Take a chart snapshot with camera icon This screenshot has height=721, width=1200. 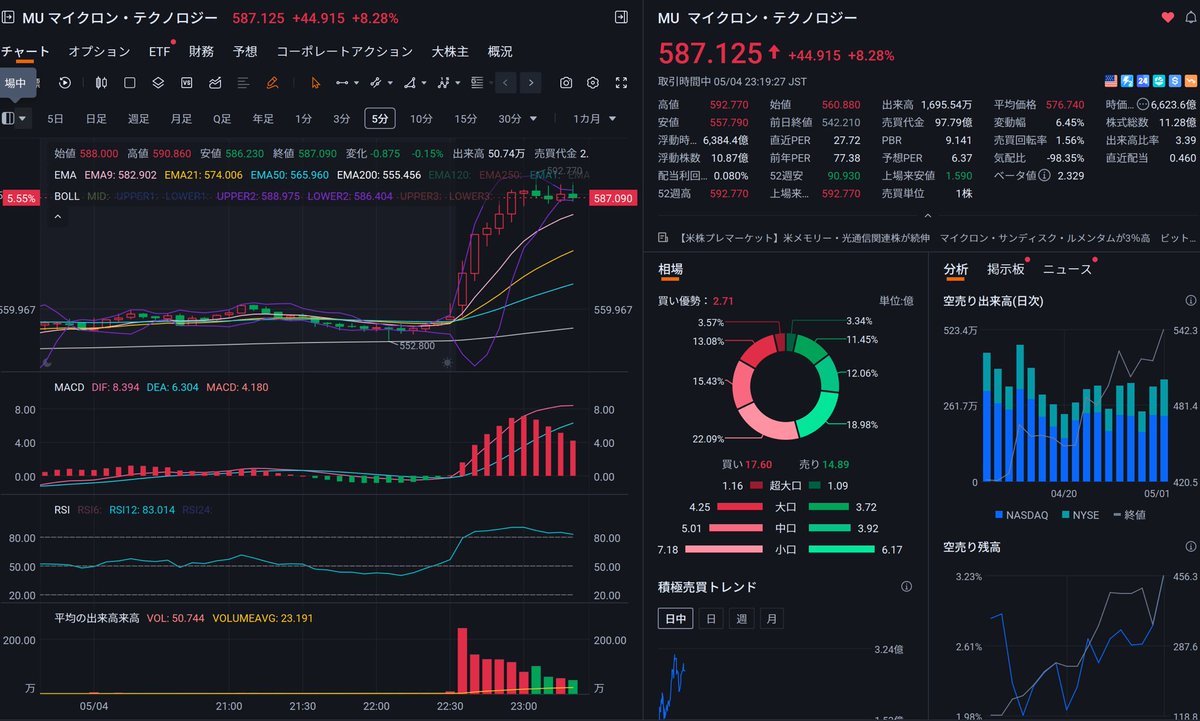(566, 83)
